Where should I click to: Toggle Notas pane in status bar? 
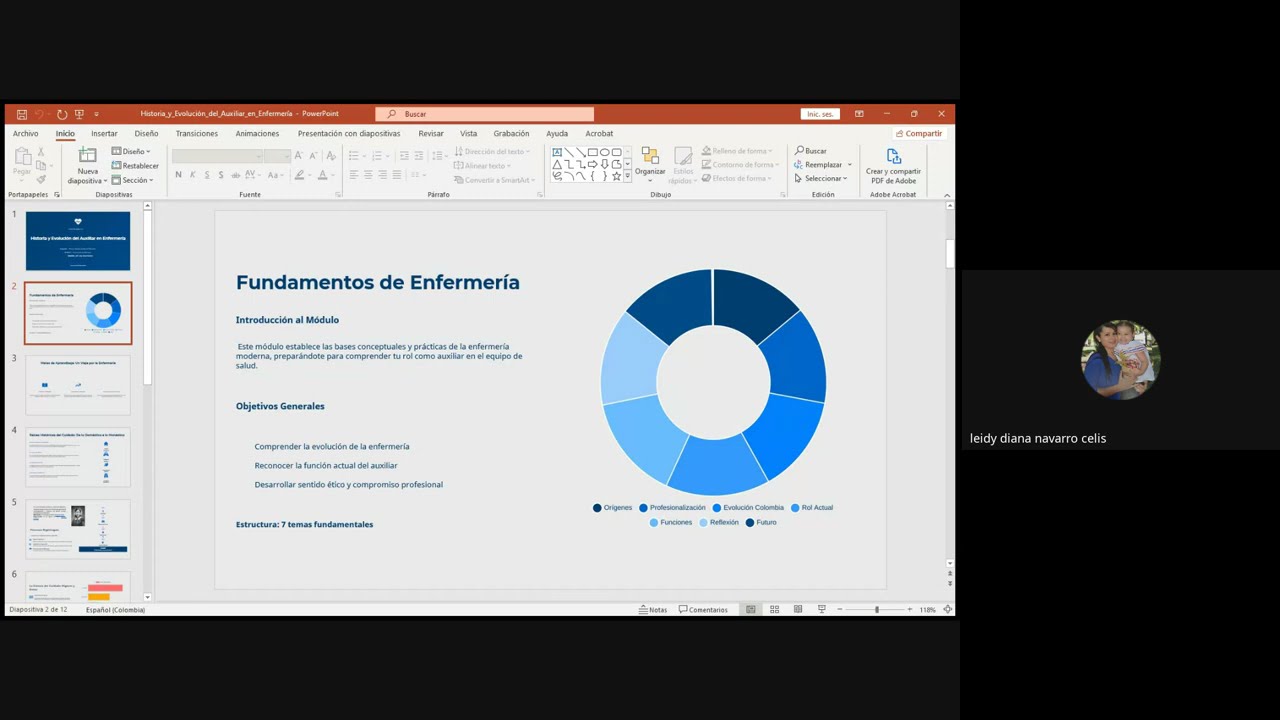pos(653,609)
